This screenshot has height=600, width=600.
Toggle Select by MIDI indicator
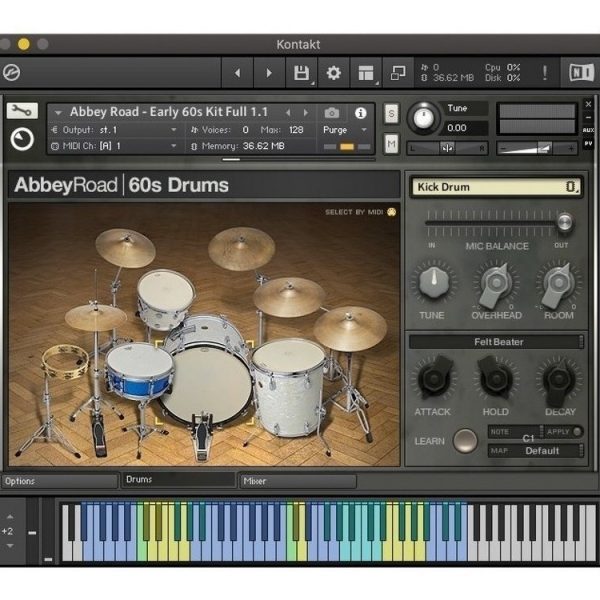(391, 212)
